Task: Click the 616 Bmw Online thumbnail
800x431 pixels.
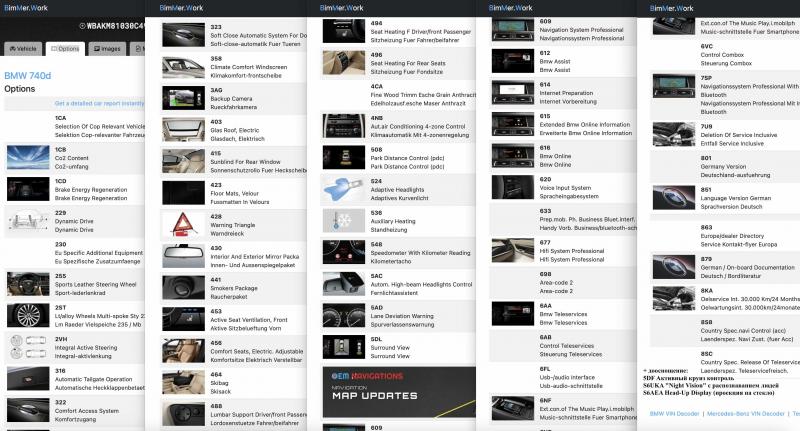Action: pos(513,156)
